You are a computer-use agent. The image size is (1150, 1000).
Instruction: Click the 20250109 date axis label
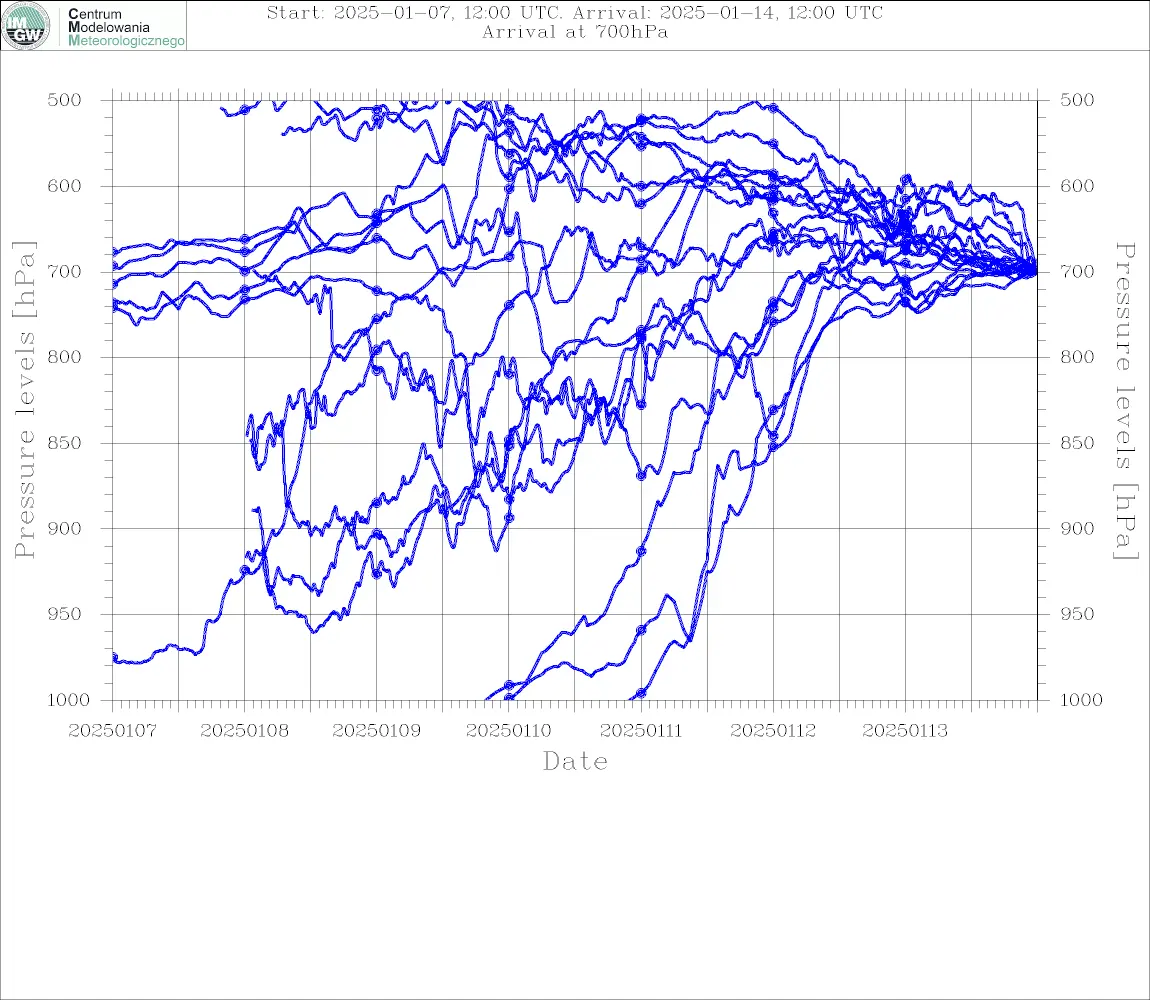tap(376, 731)
